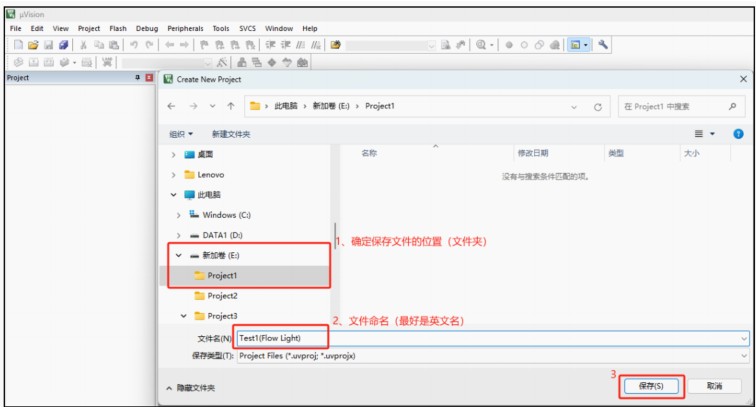Create a new file from µVision toolbar
The image size is (756, 407).
tap(18, 45)
